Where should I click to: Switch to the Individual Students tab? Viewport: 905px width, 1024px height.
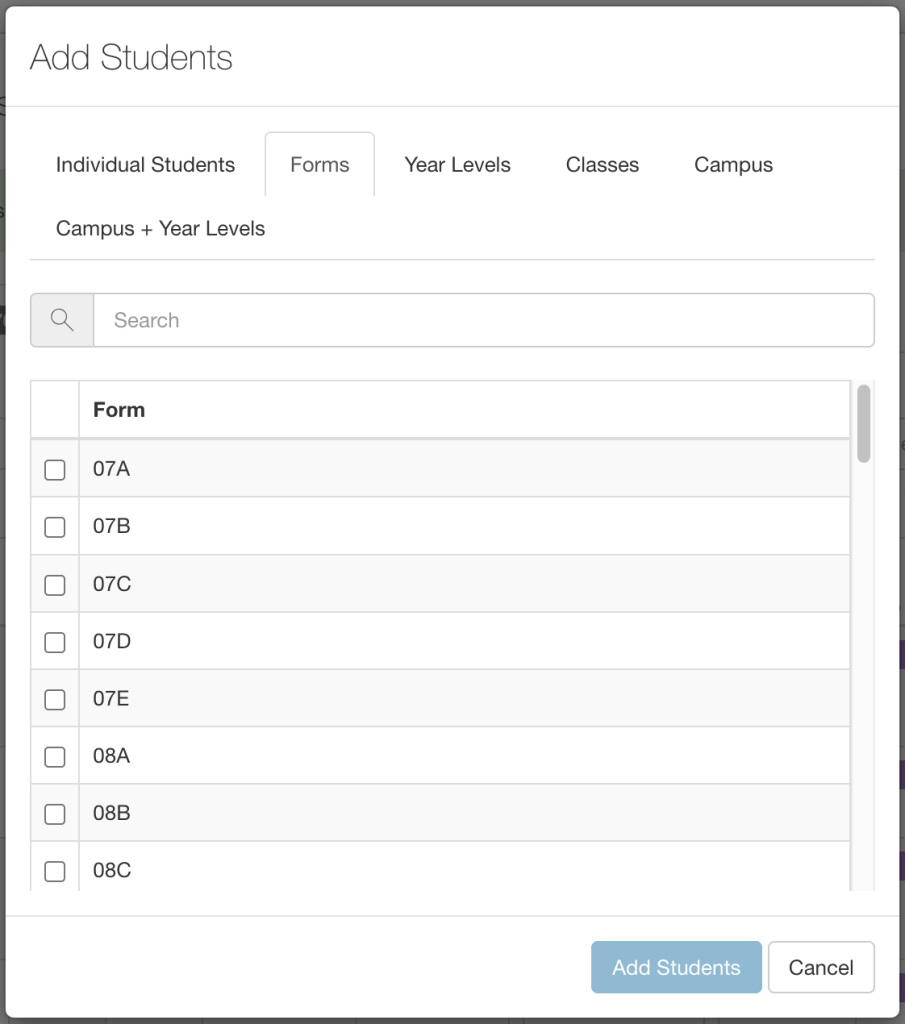point(146,165)
